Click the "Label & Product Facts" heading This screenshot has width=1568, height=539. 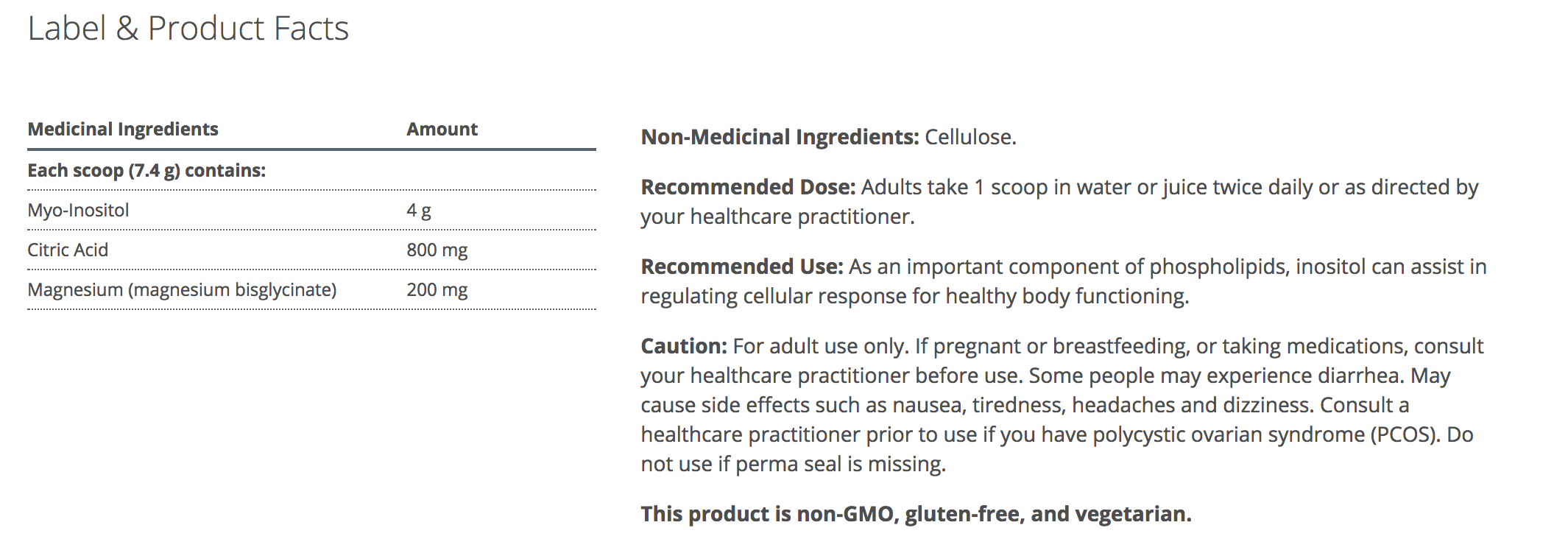(188, 29)
